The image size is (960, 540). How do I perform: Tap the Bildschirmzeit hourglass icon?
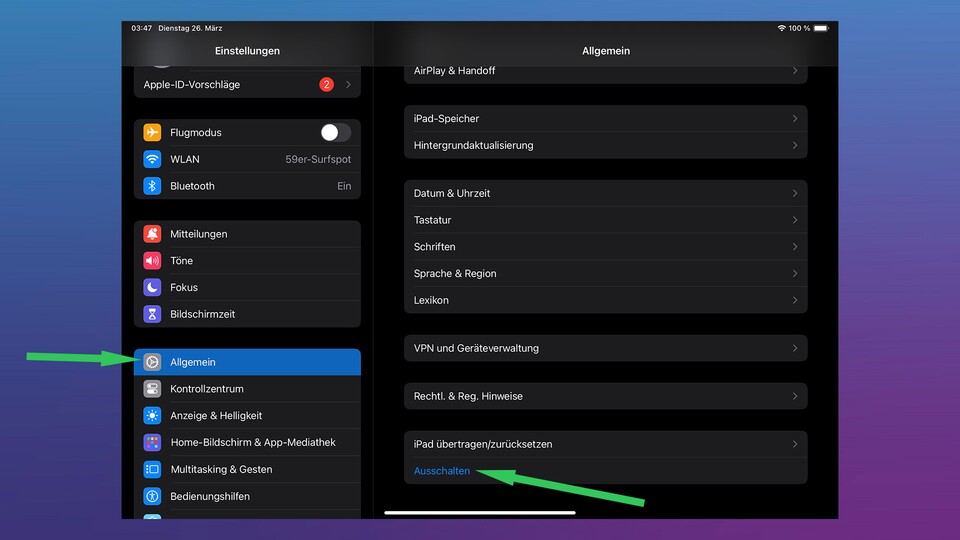152,314
